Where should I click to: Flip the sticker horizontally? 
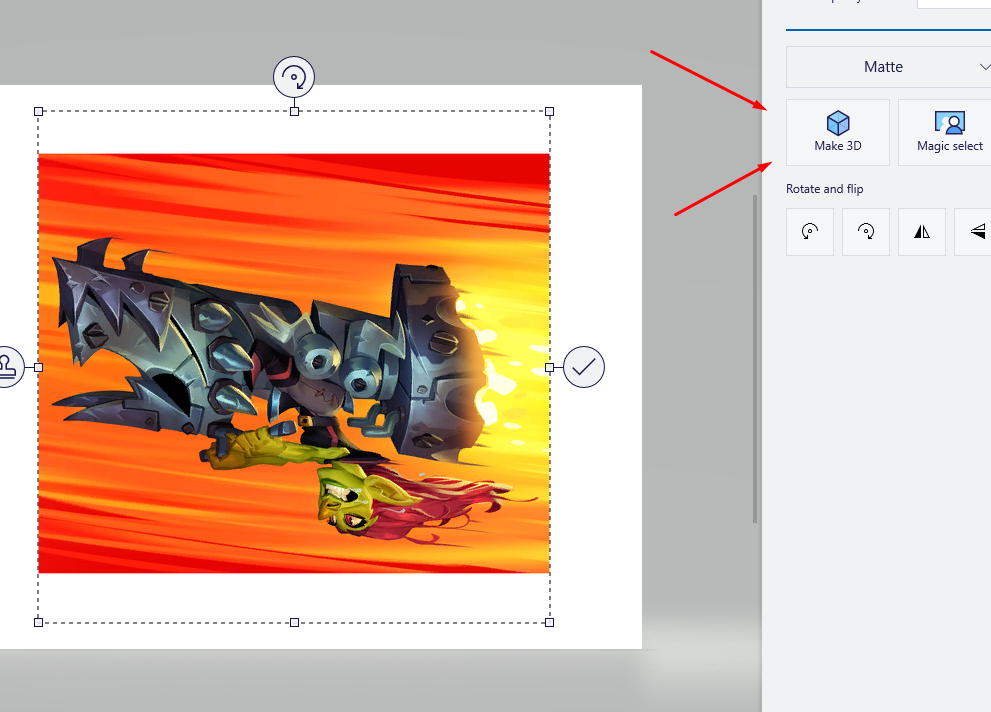[x=922, y=231]
